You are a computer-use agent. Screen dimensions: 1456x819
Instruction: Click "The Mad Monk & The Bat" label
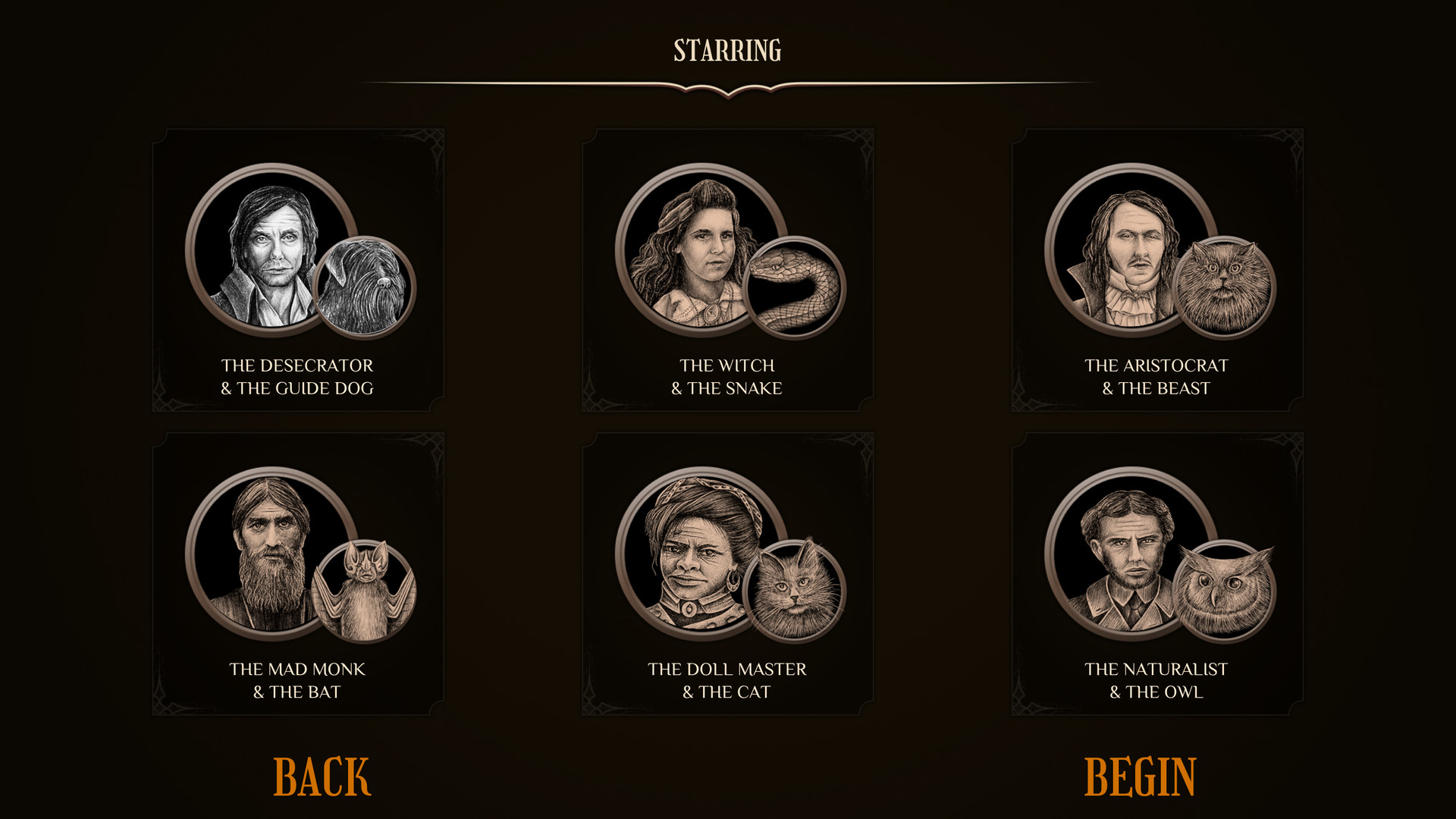tap(297, 680)
